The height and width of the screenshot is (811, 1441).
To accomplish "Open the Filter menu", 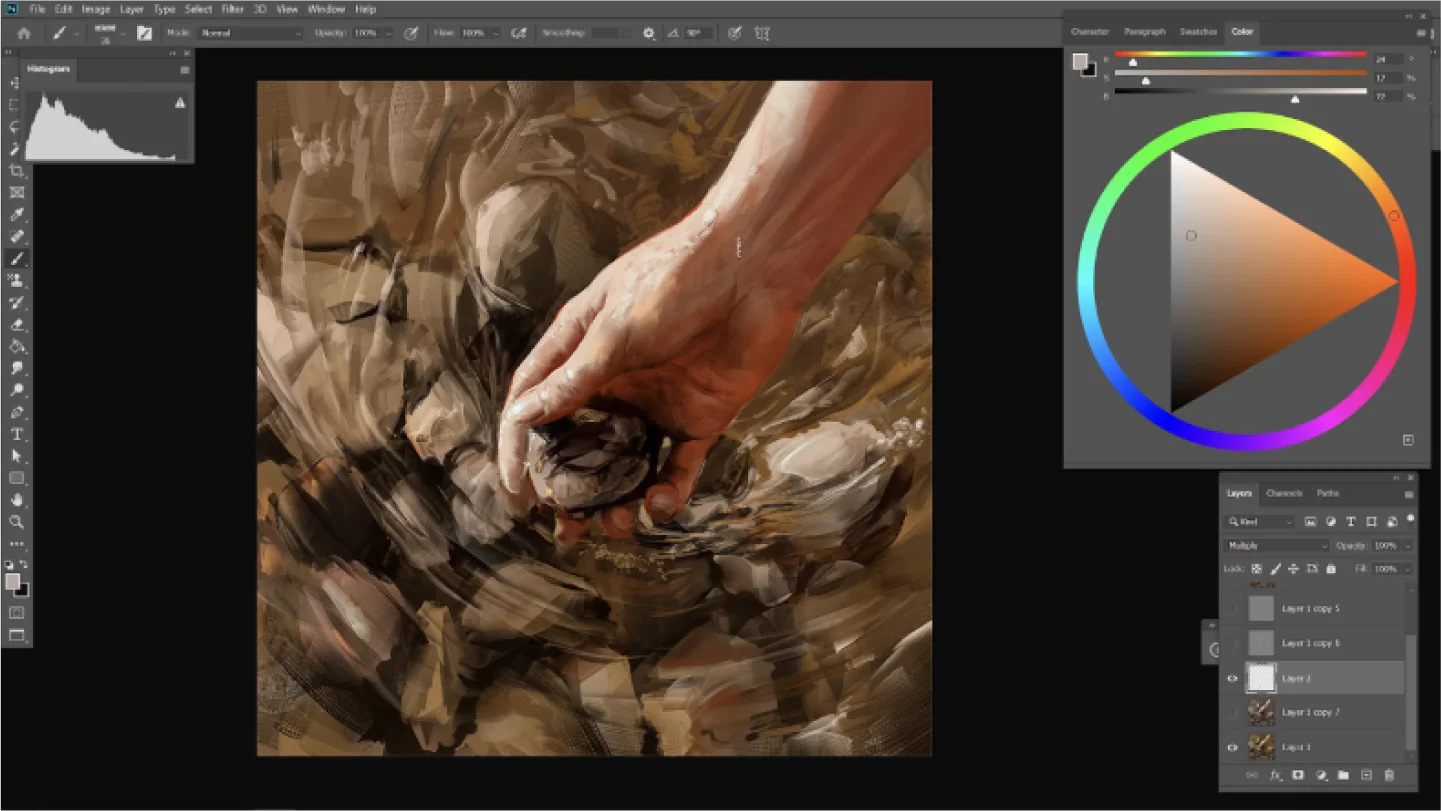I will pyautogui.click(x=232, y=9).
